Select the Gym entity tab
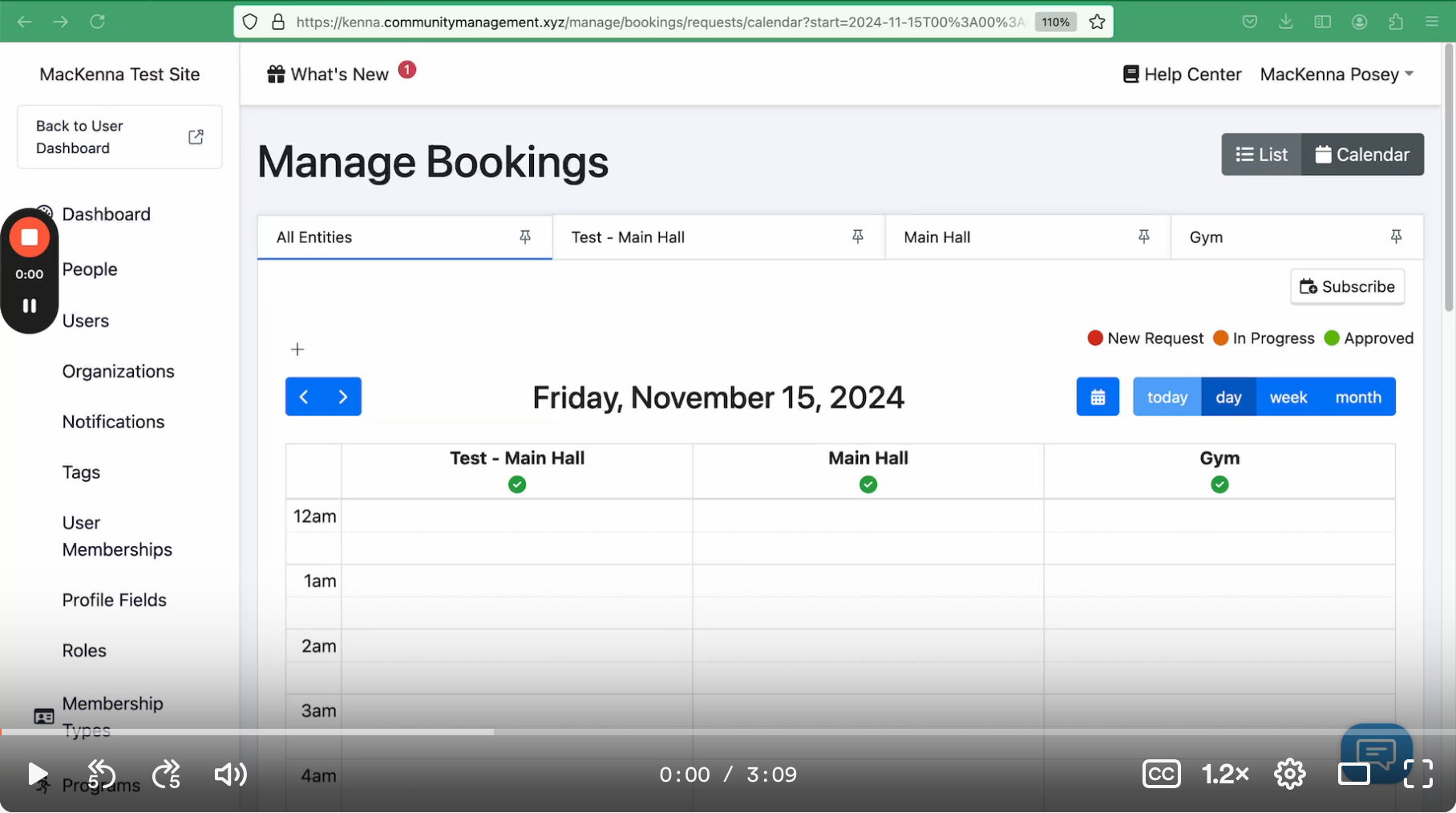The width and height of the screenshot is (1456, 813). point(1296,237)
